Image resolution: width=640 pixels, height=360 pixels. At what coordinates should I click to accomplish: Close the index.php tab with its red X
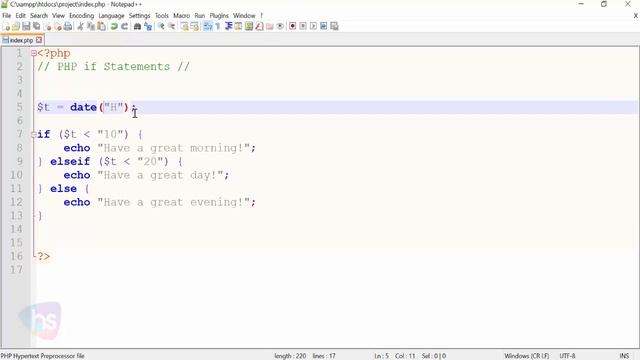[39, 40]
